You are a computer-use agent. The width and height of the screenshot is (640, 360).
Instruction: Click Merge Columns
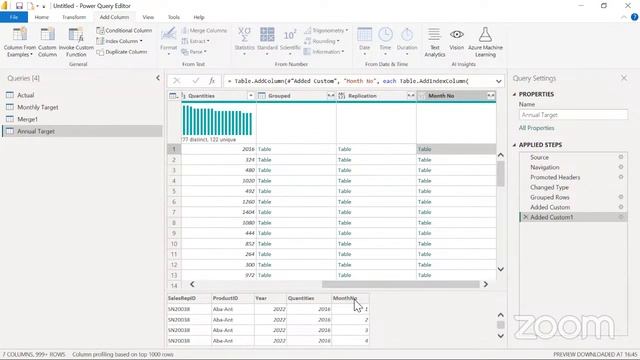click(204, 31)
